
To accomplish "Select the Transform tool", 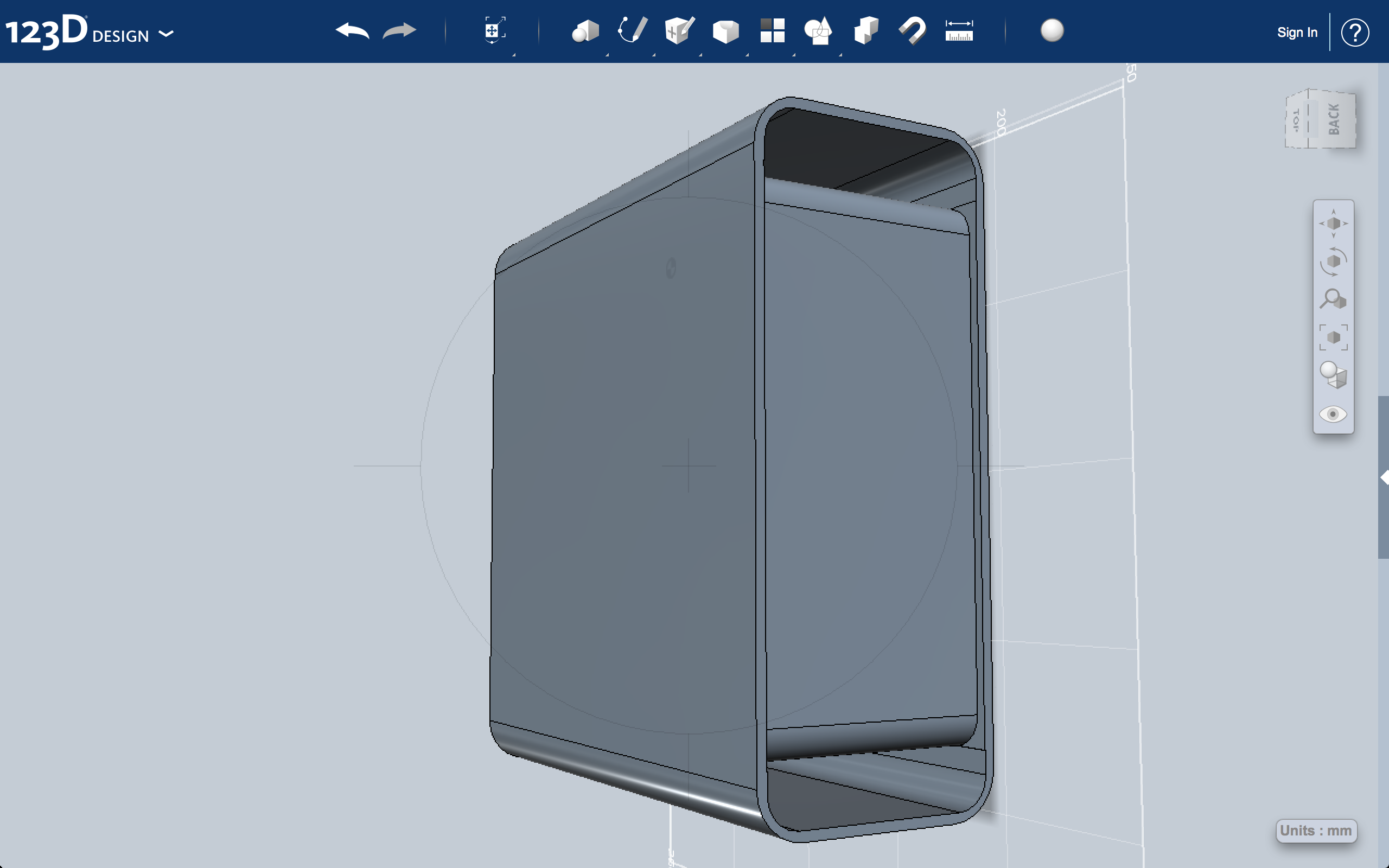I will [x=492, y=31].
